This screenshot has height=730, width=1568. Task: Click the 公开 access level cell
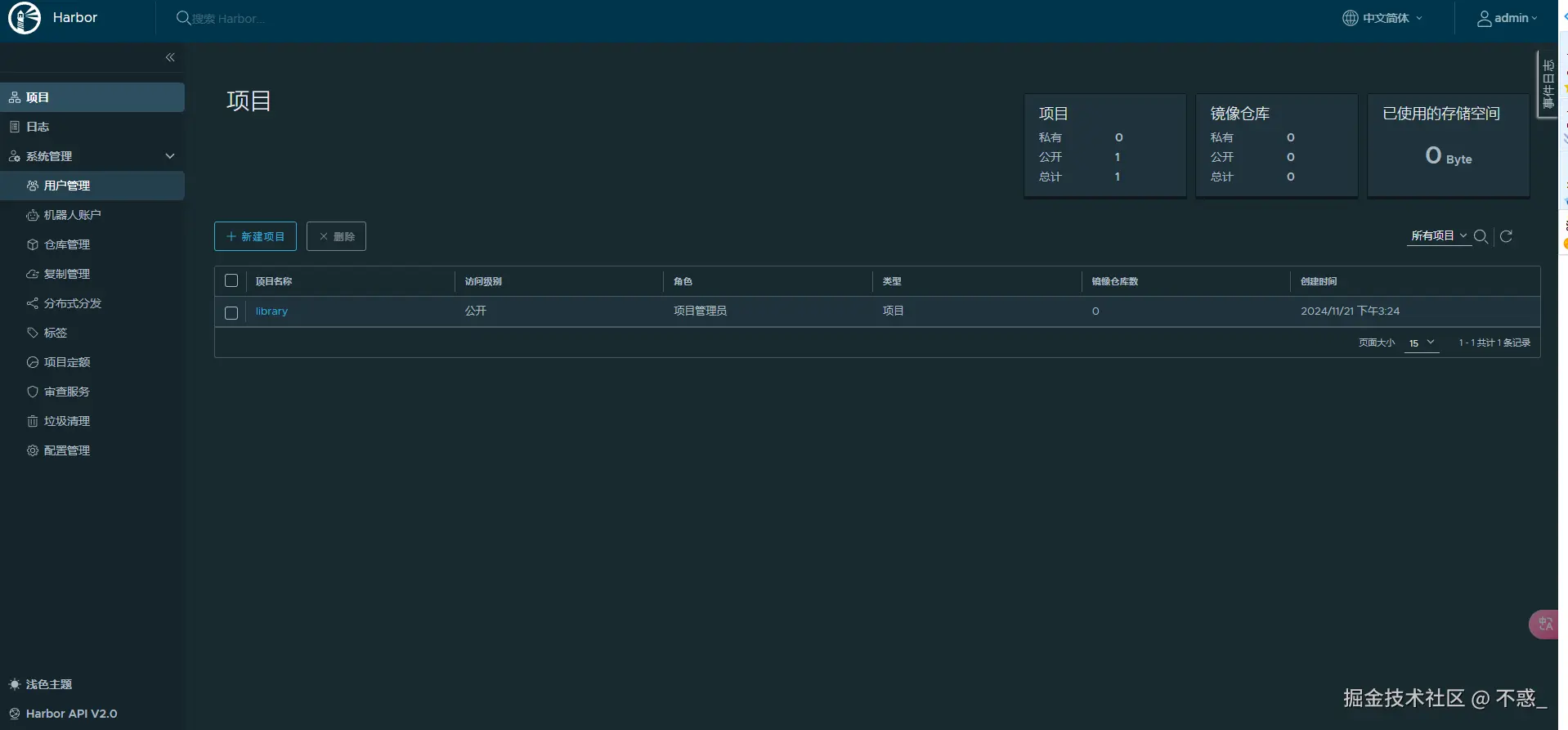pos(476,311)
